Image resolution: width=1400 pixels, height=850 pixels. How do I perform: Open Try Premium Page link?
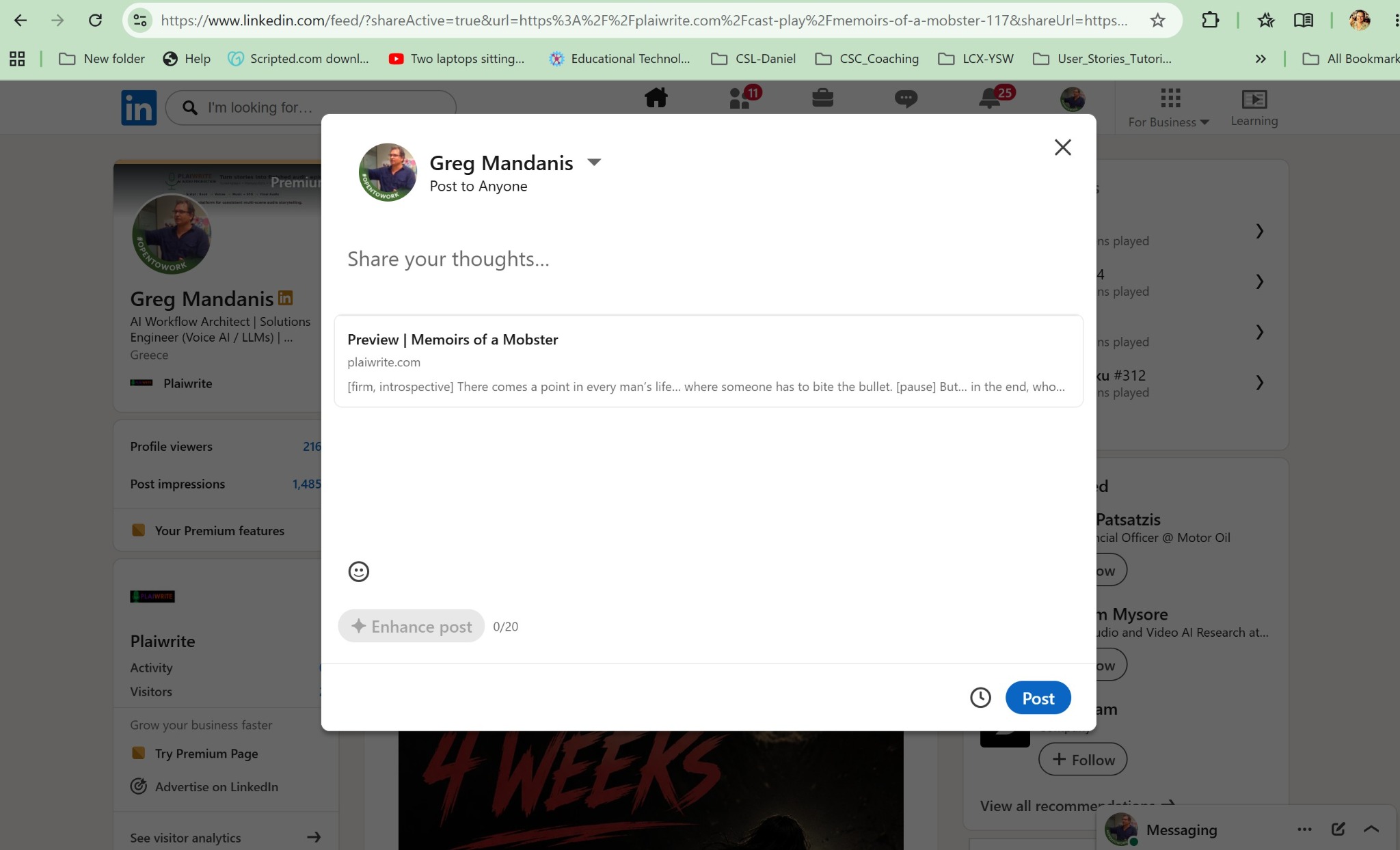(206, 753)
